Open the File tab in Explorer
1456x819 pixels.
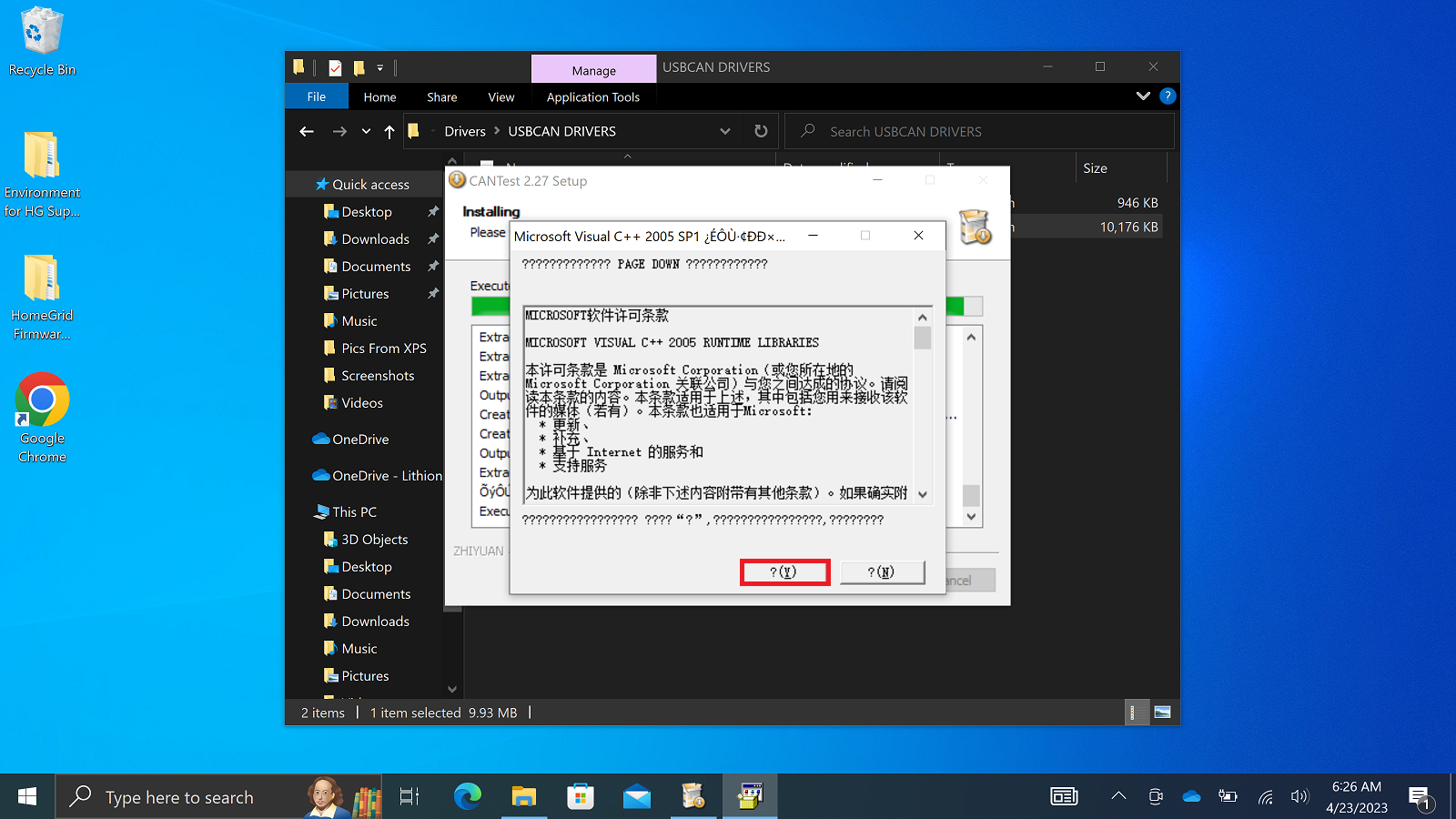[x=317, y=96]
